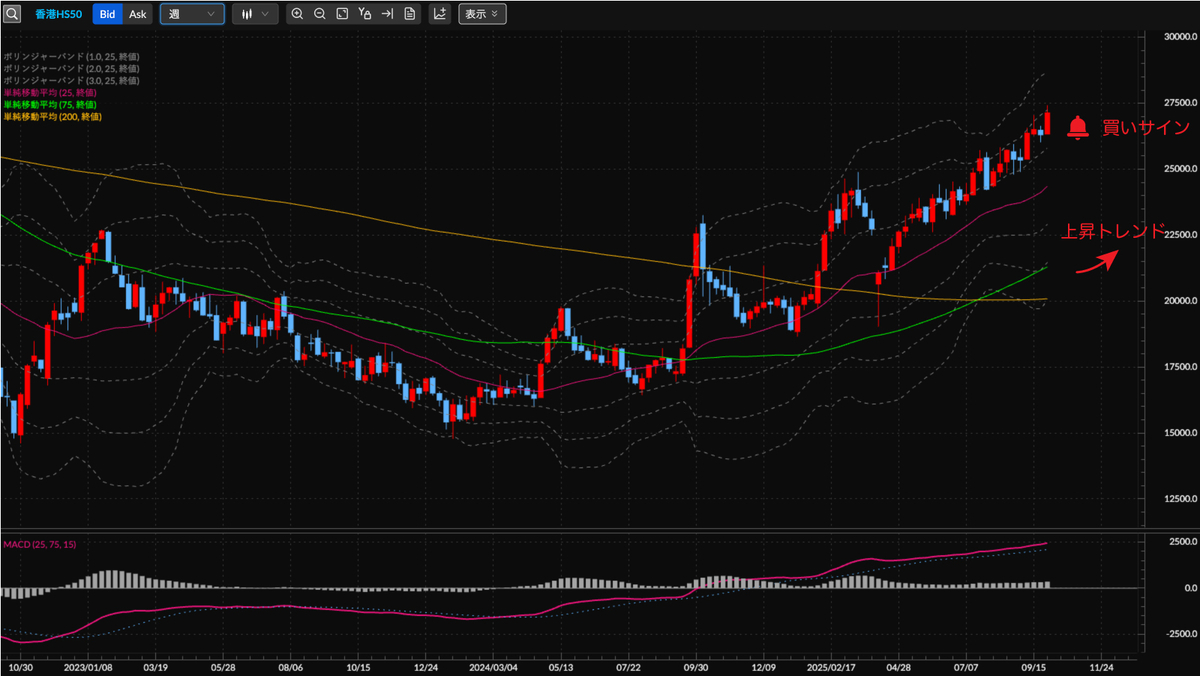Jump to latest bar arrow icon

point(387,14)
